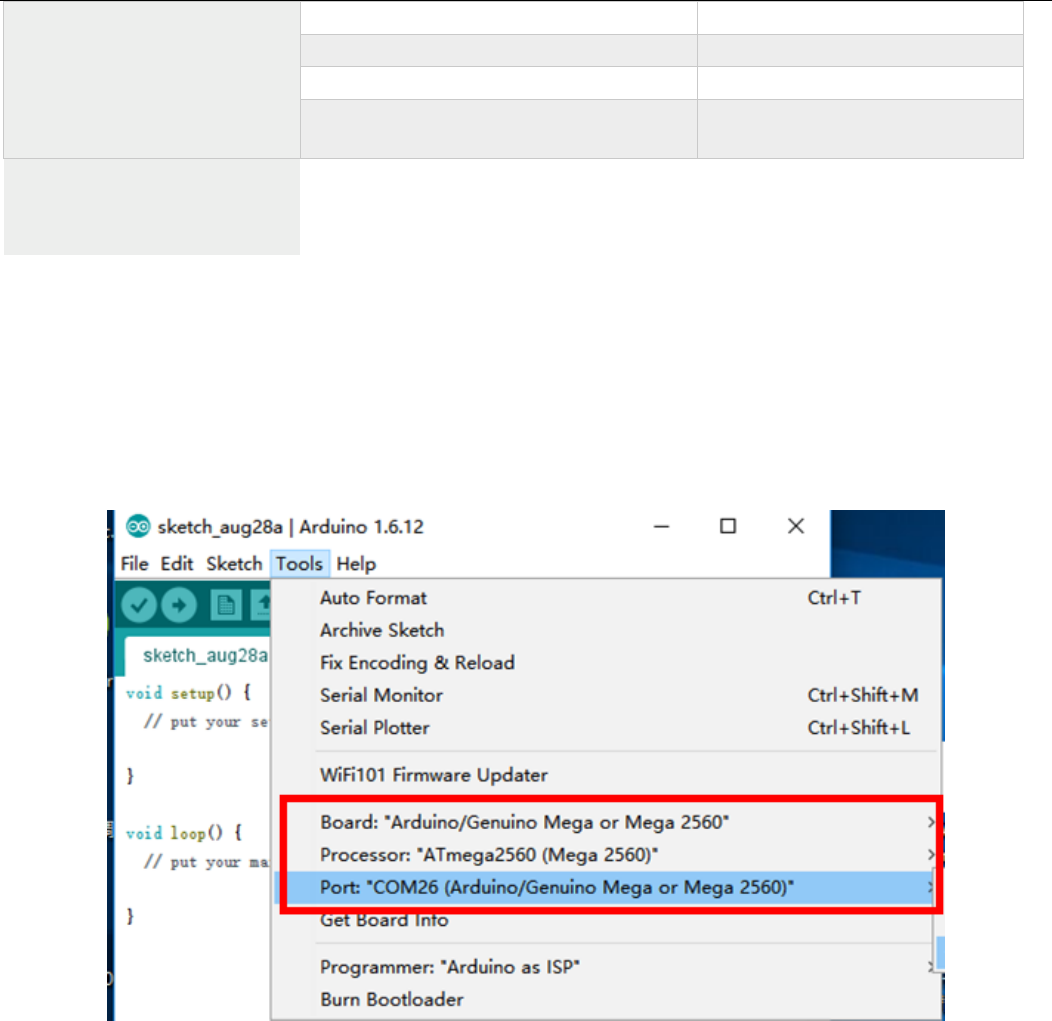
Task: Expand the Board: Arduino/Genuino Mega submenu
Action: click(606, 822)
